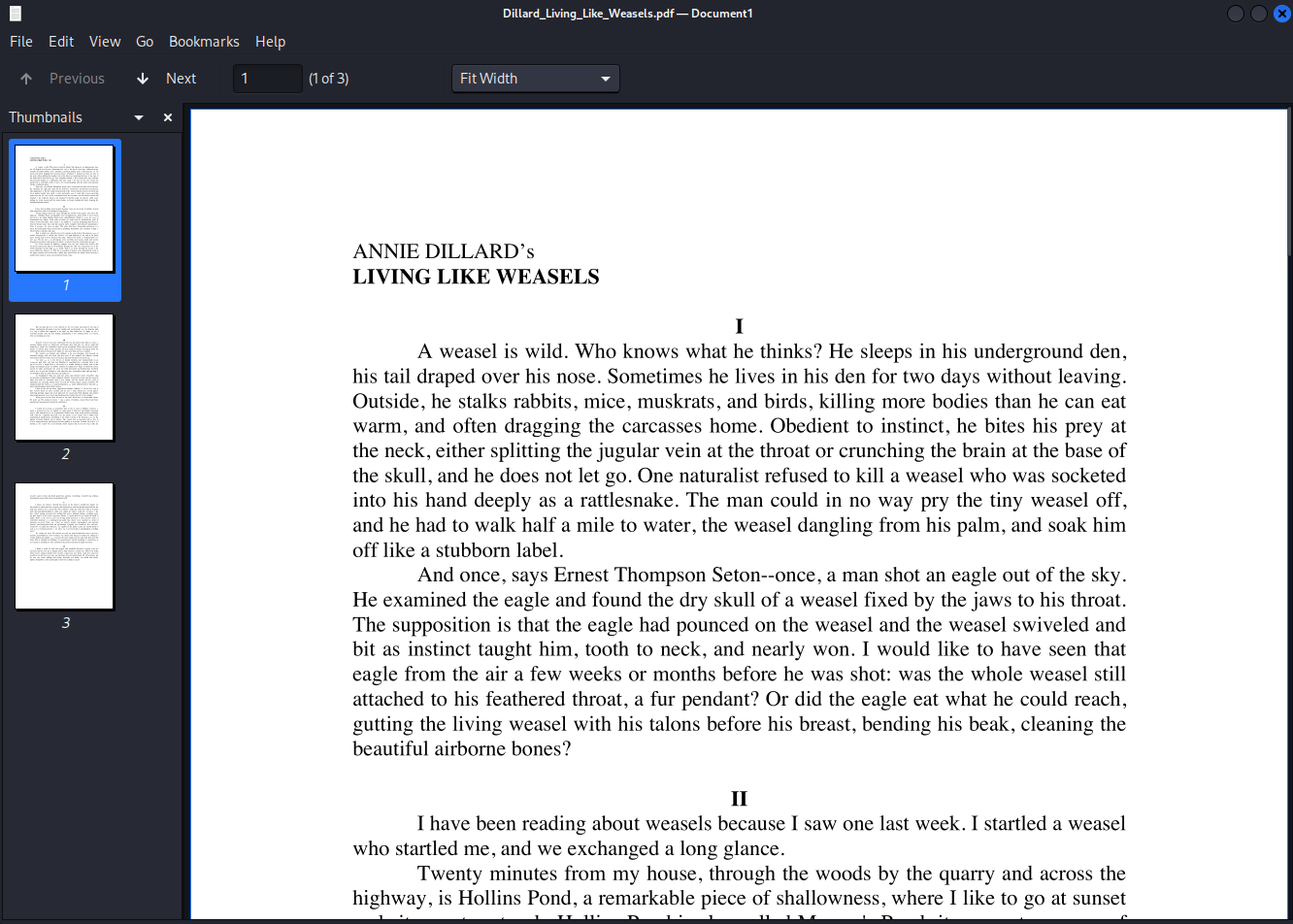Open the Fit Width zoom dropdown

[535, 79]
